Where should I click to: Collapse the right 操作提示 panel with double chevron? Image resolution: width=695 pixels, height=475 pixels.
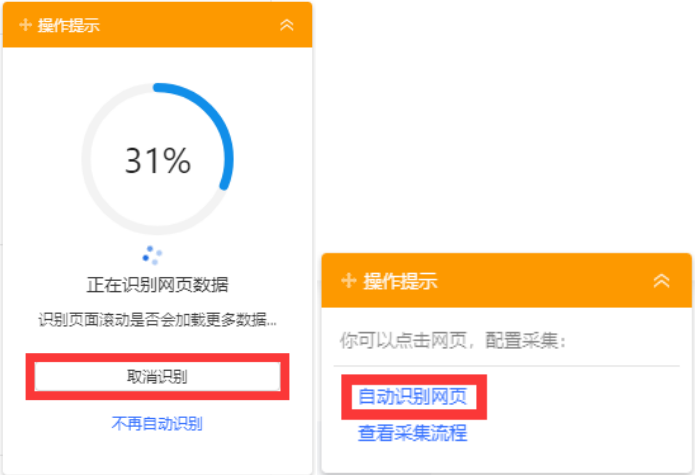tap(661, 280)
